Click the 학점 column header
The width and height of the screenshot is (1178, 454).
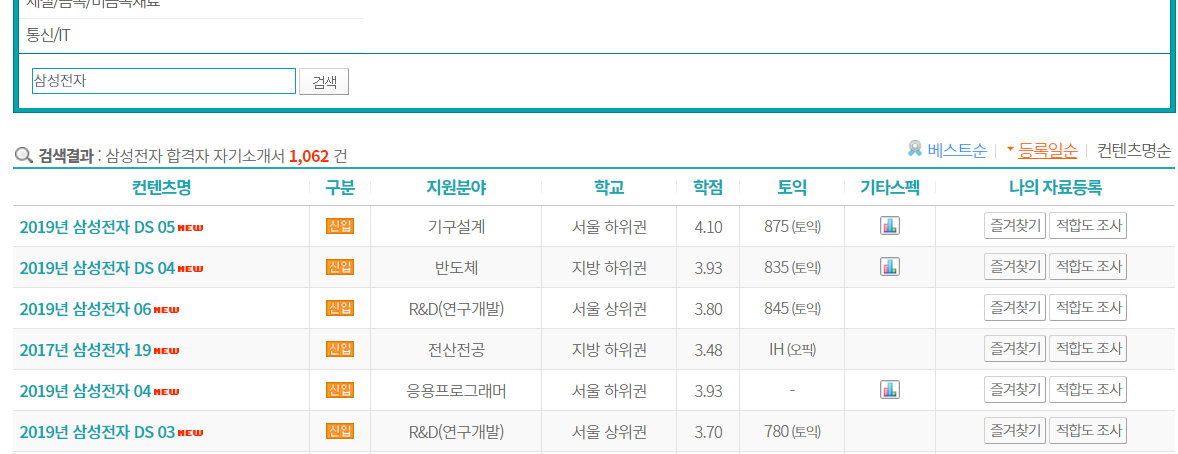(708, 188)
